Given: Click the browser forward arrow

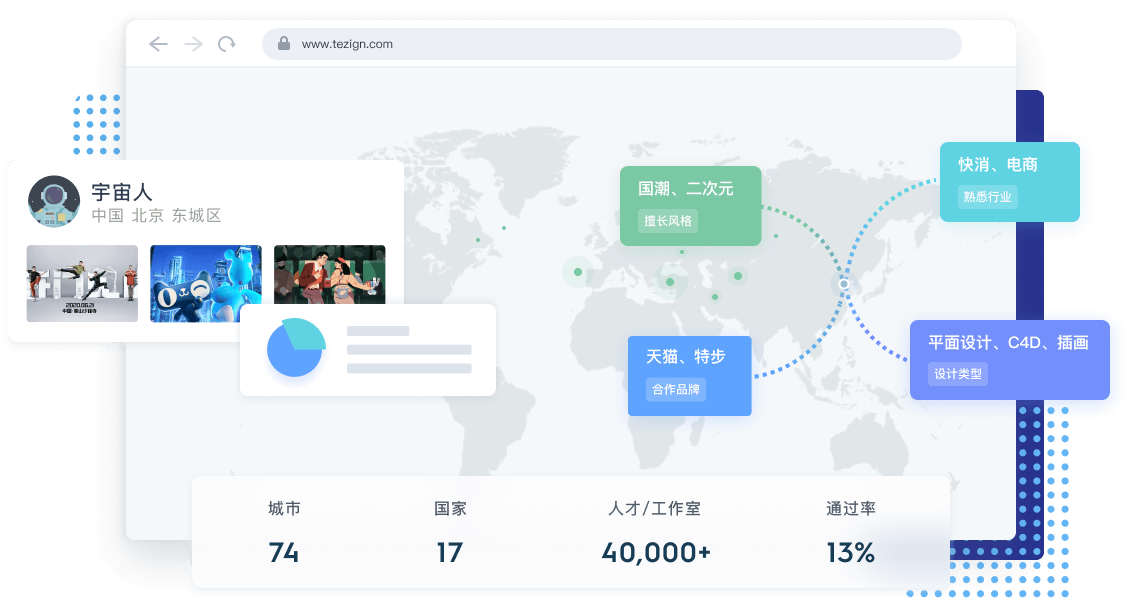Looking at the screenshot, I should (193, 44).
